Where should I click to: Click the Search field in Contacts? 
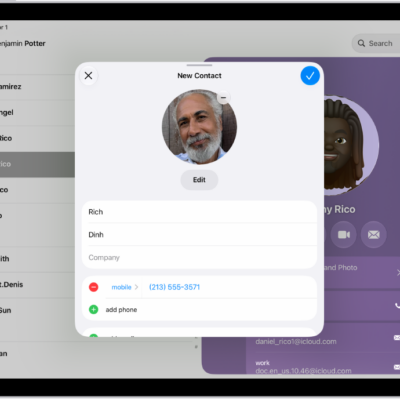pyautogui.click(x=376, y=43)
